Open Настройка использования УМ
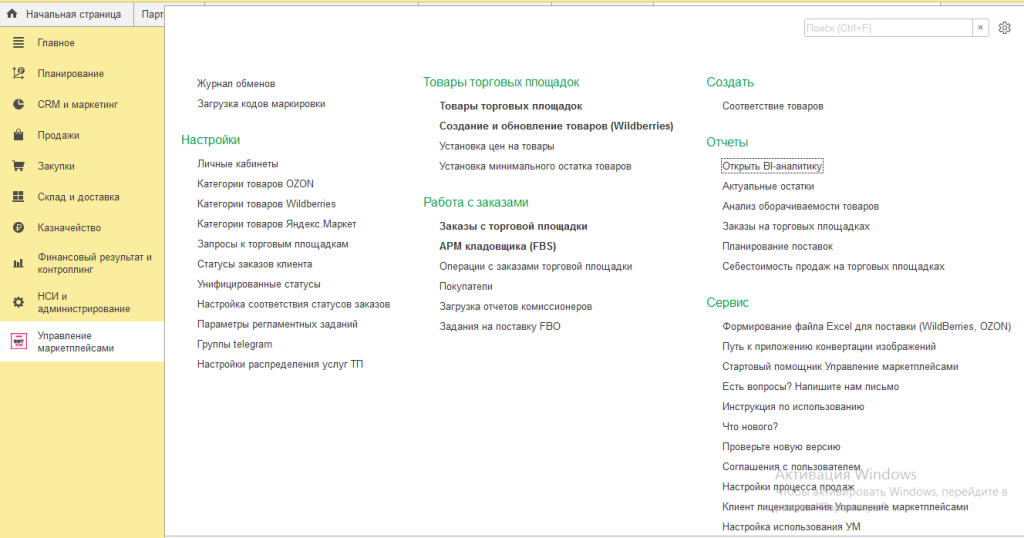Screen dimensions: 1024x538 tap(792, 527)
